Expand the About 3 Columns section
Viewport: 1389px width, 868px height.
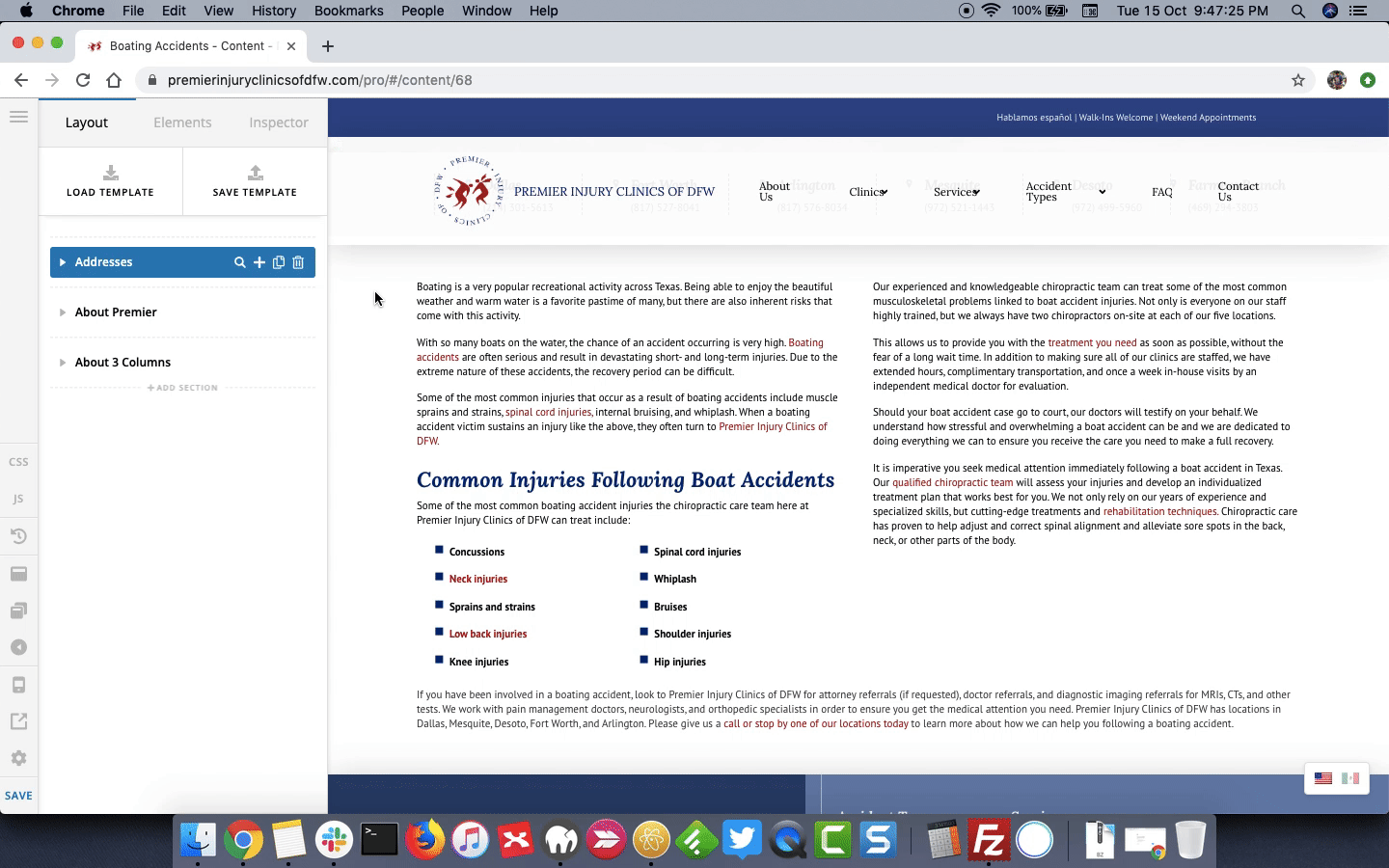click(63, 363)
